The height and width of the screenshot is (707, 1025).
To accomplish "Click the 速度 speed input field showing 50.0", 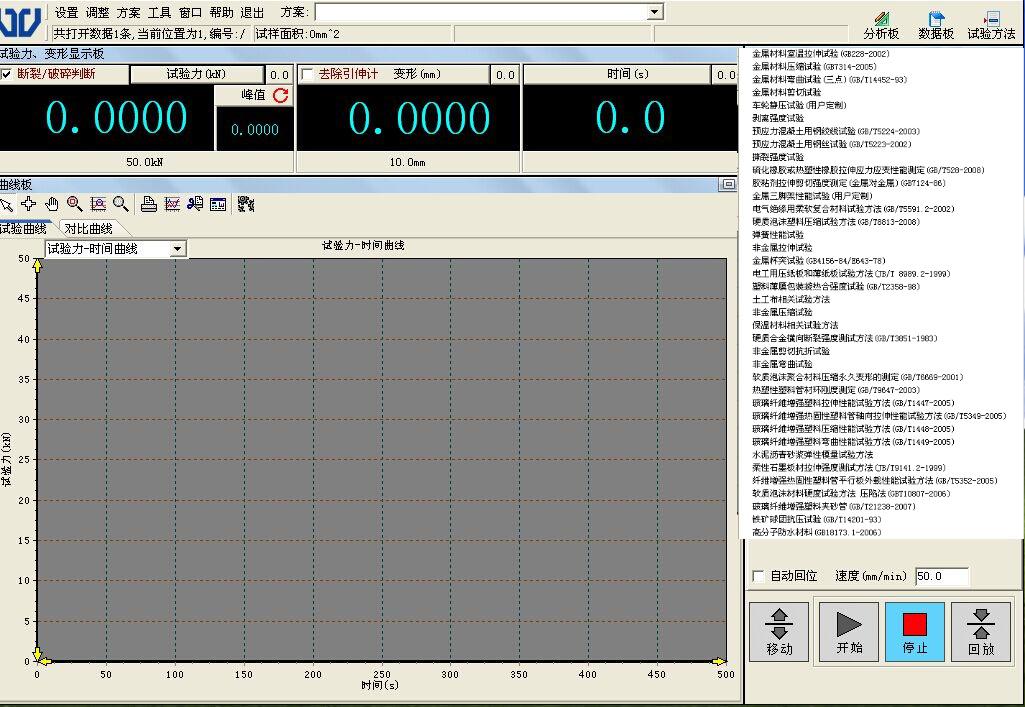I will pos(941,576).
